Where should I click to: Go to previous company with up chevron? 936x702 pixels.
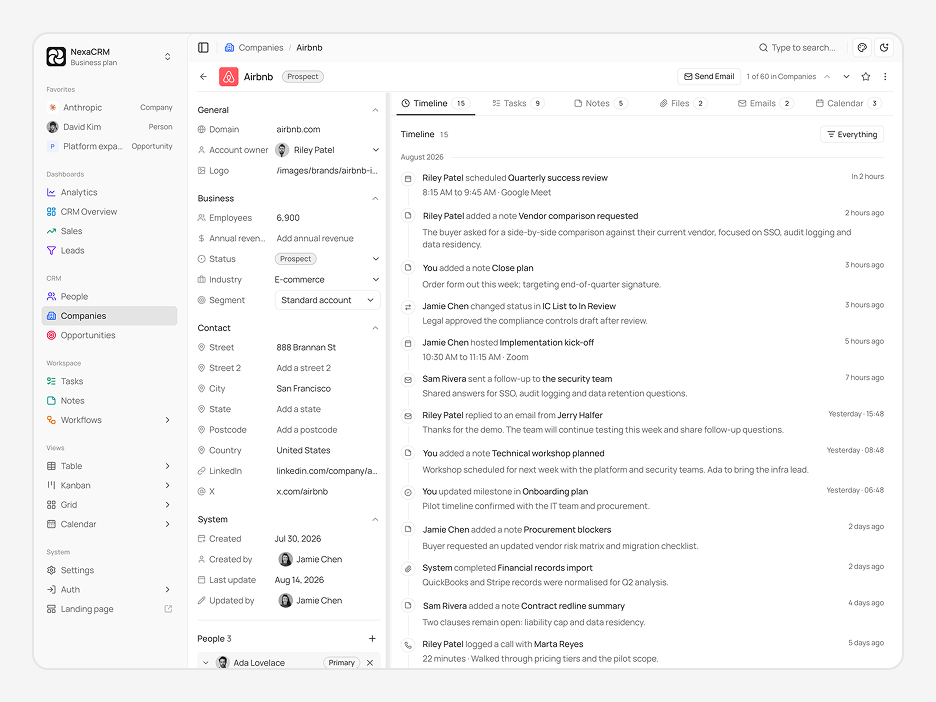827,76
